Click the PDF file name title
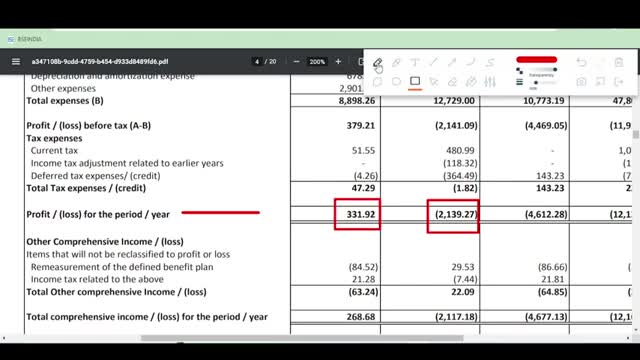Image resolution: width=640 pixels, height=360 pixels. coord(100,62)
